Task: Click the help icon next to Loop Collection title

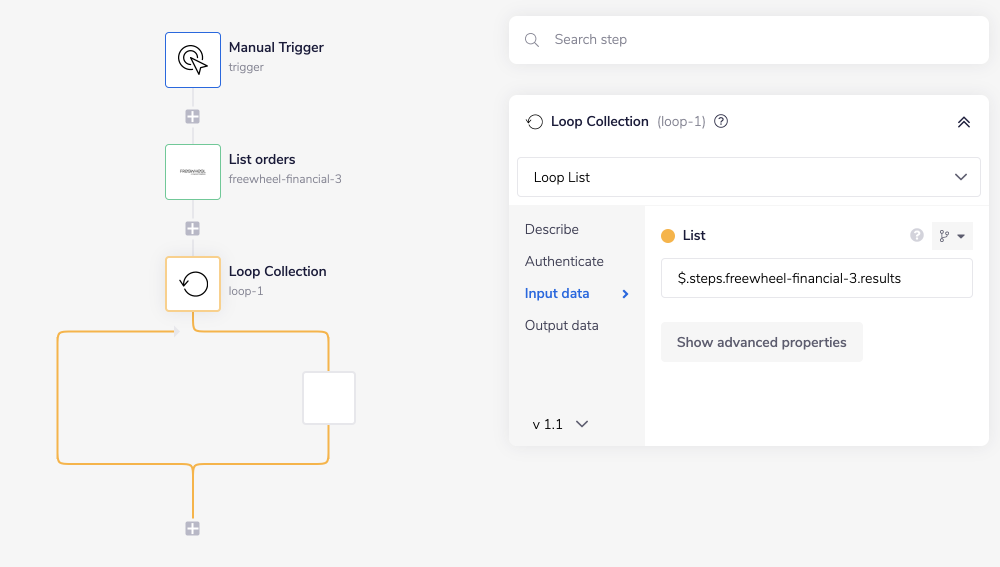Action: point(721,122)
